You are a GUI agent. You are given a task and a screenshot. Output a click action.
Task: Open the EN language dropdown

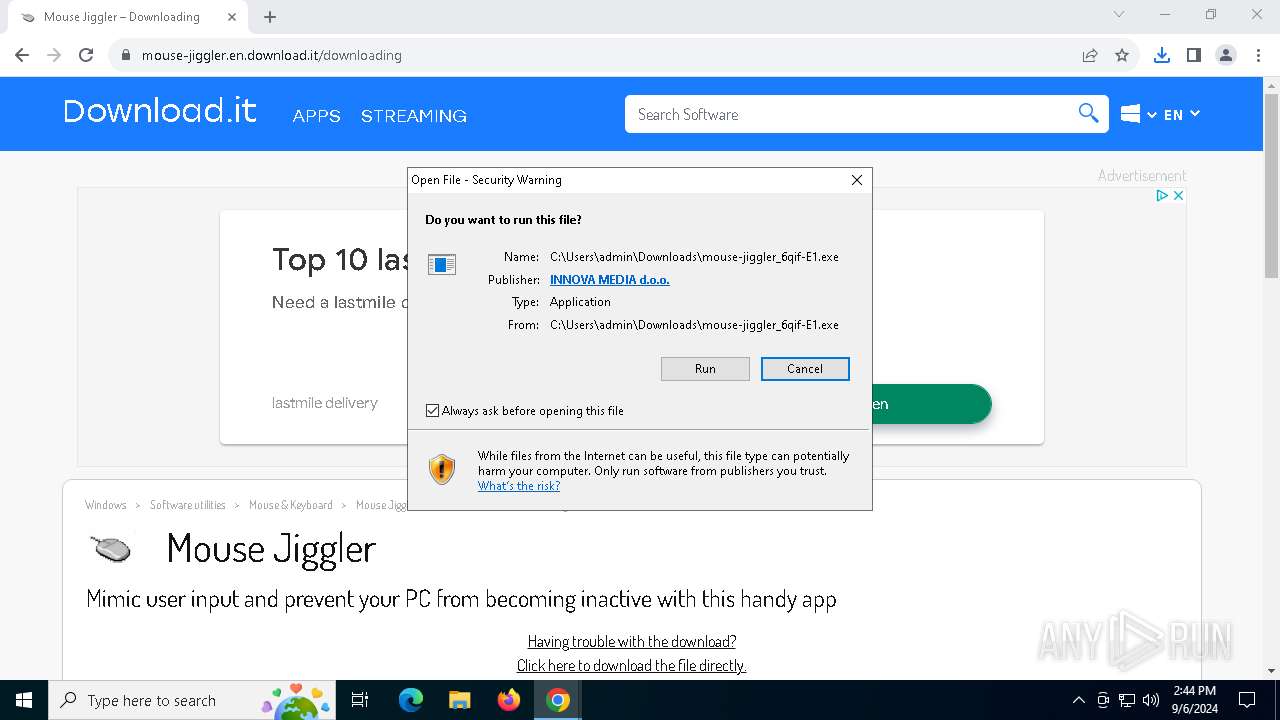[1181, 114]
